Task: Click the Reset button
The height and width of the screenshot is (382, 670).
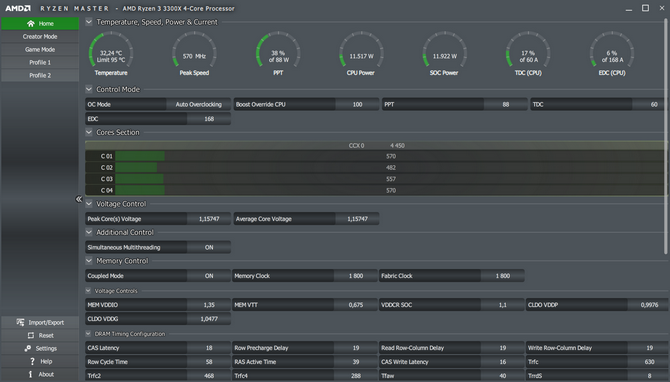Action: 40,335
